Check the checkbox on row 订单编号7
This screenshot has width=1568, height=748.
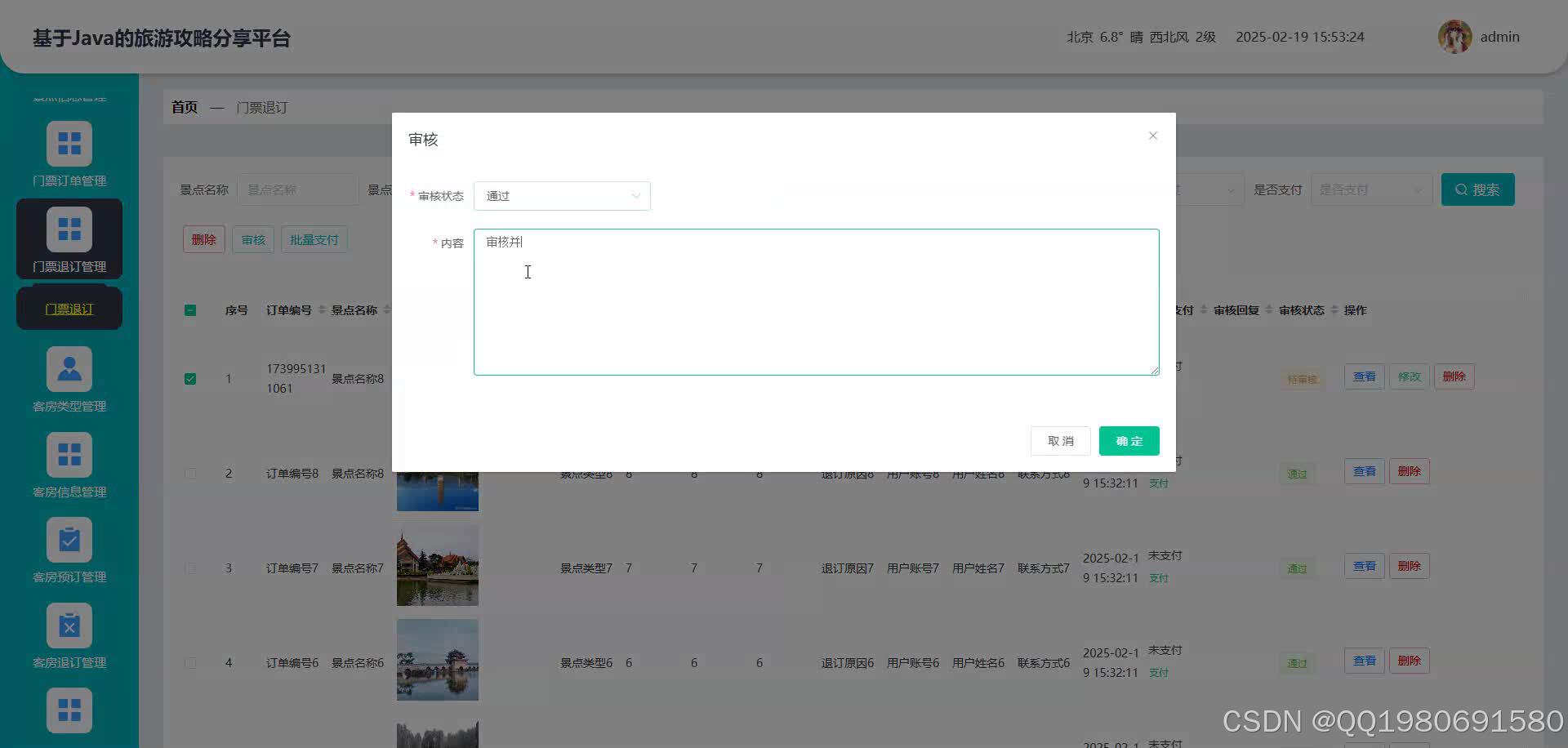click(190, 568)
